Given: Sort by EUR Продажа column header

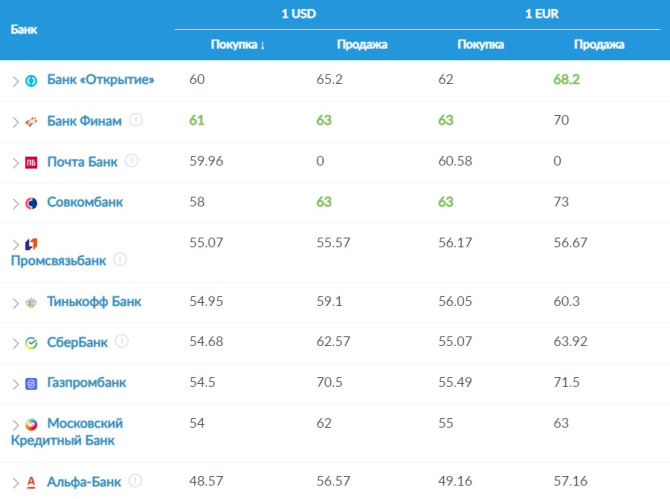Looking at the screenshot, I should coord(599,45).
